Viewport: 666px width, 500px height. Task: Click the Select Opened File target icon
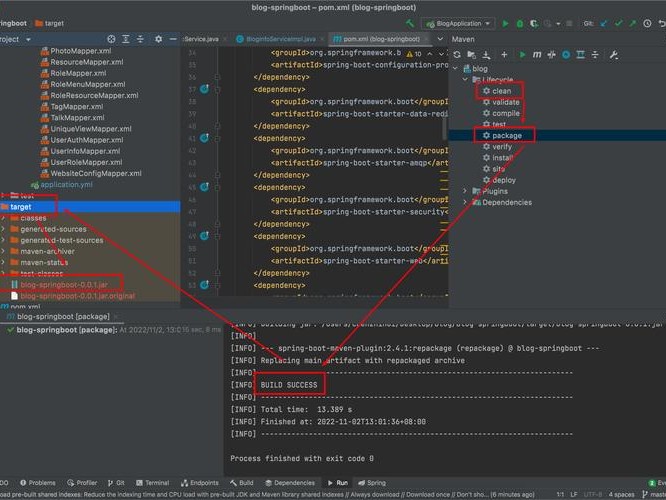[111, 39]
